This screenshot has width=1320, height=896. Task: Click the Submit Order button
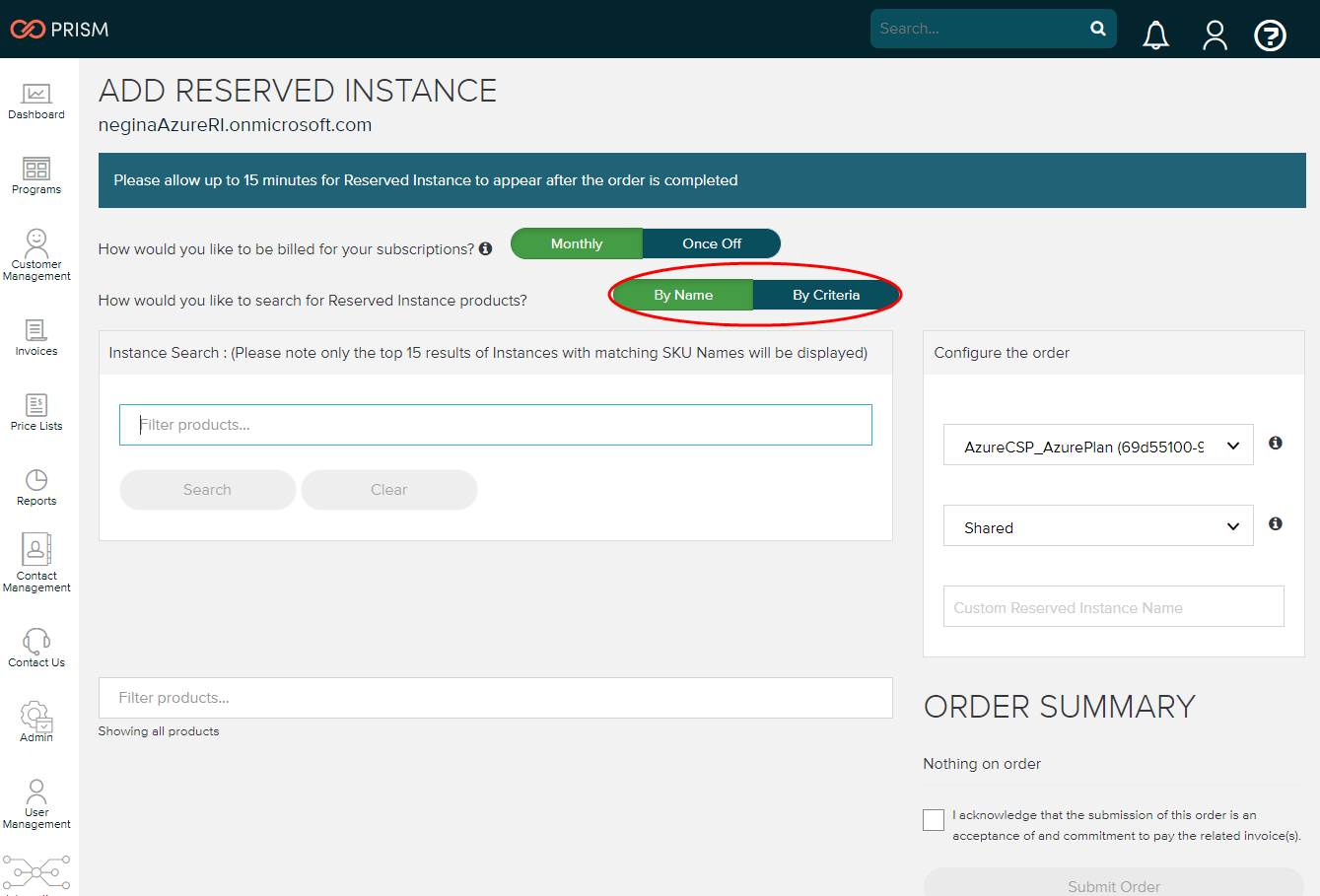tap(1113, 885)
